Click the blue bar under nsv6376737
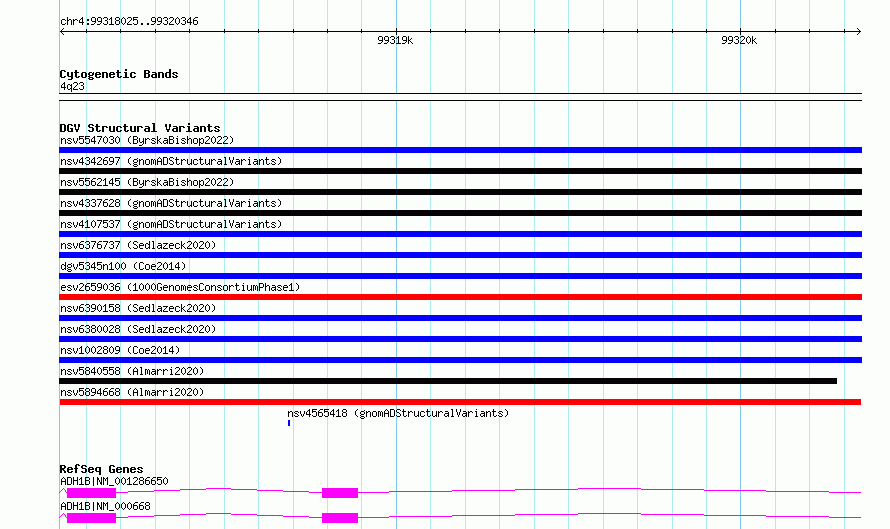This screenshot has height=529, width=890. coord(460,255)
